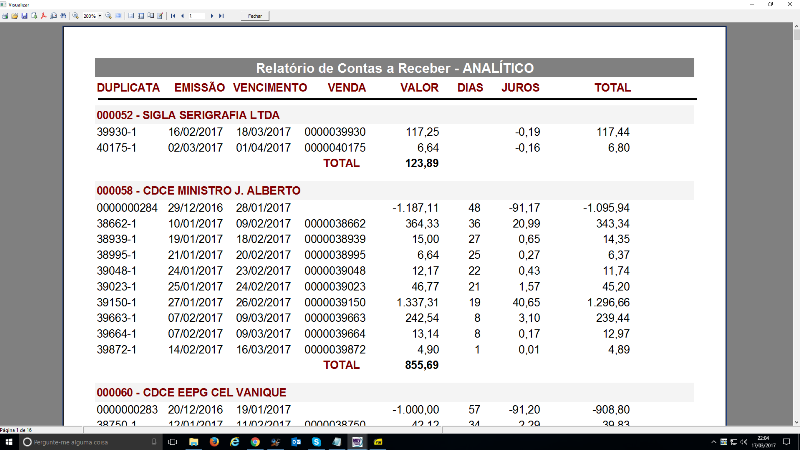
Task: Click the taskbar clock
Action: click(x=763, y=442)
